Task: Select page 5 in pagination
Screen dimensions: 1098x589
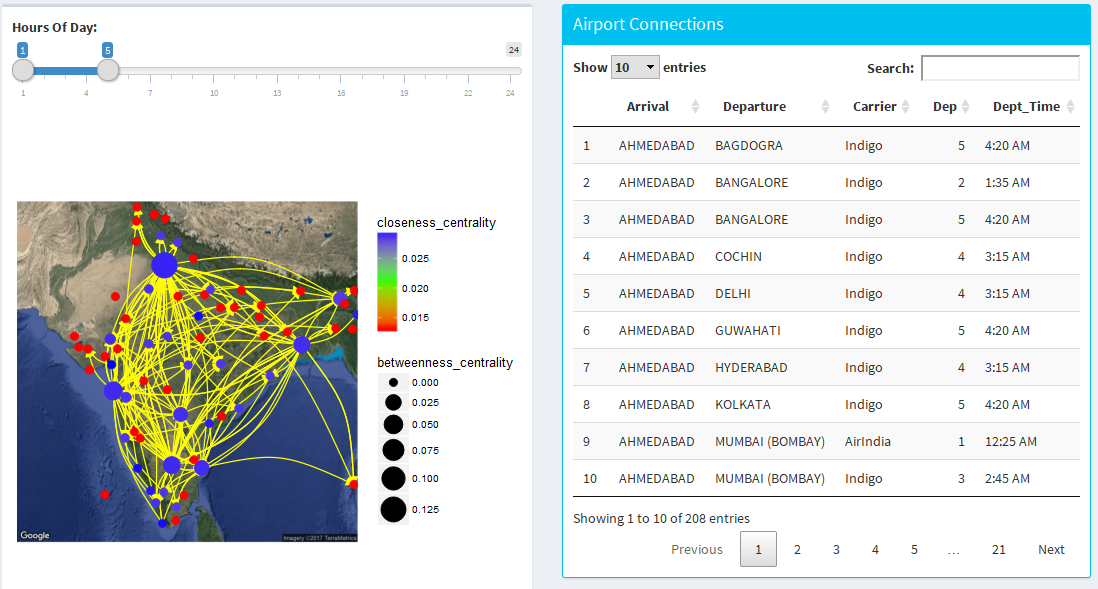Action: pos(914,549)
